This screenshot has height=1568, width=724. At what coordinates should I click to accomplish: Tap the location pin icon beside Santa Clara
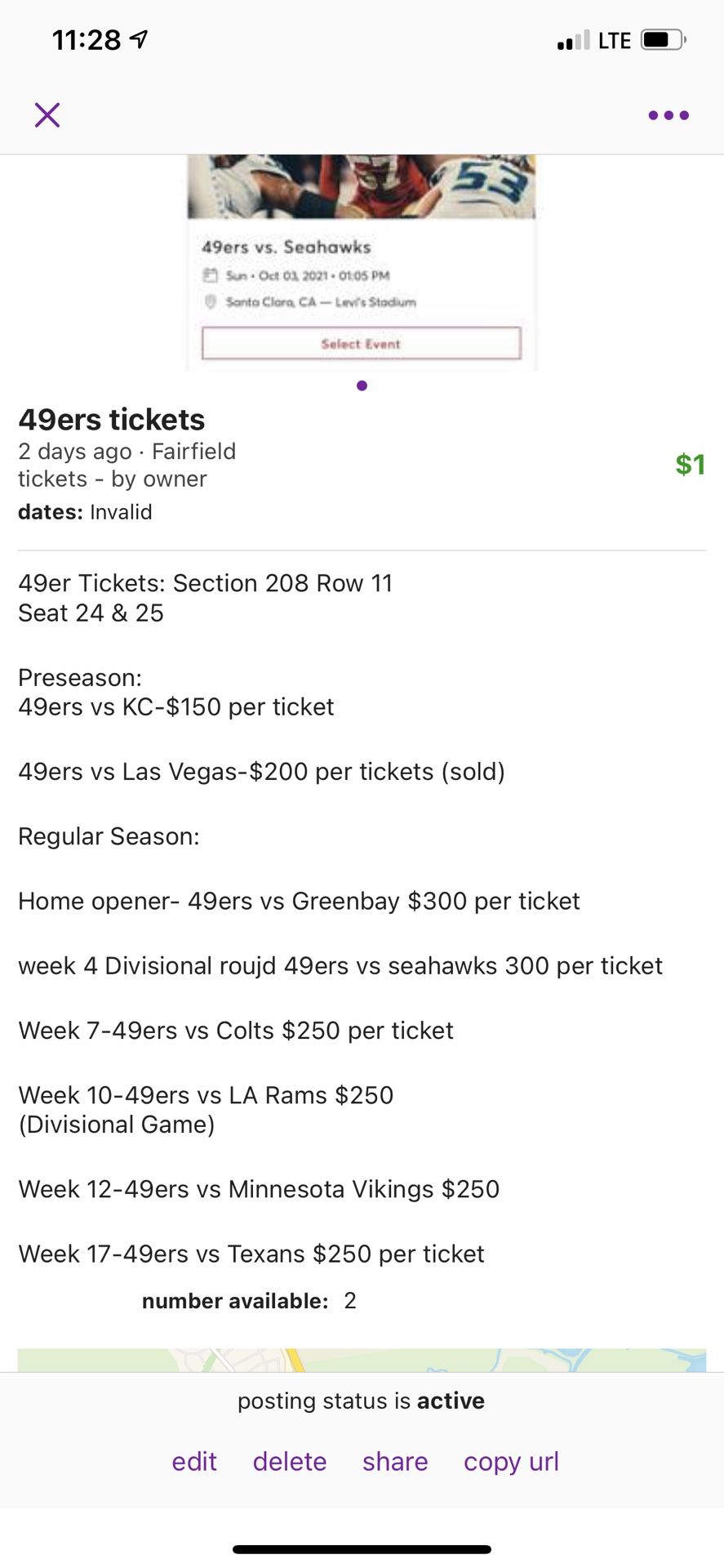pos(211,302)
